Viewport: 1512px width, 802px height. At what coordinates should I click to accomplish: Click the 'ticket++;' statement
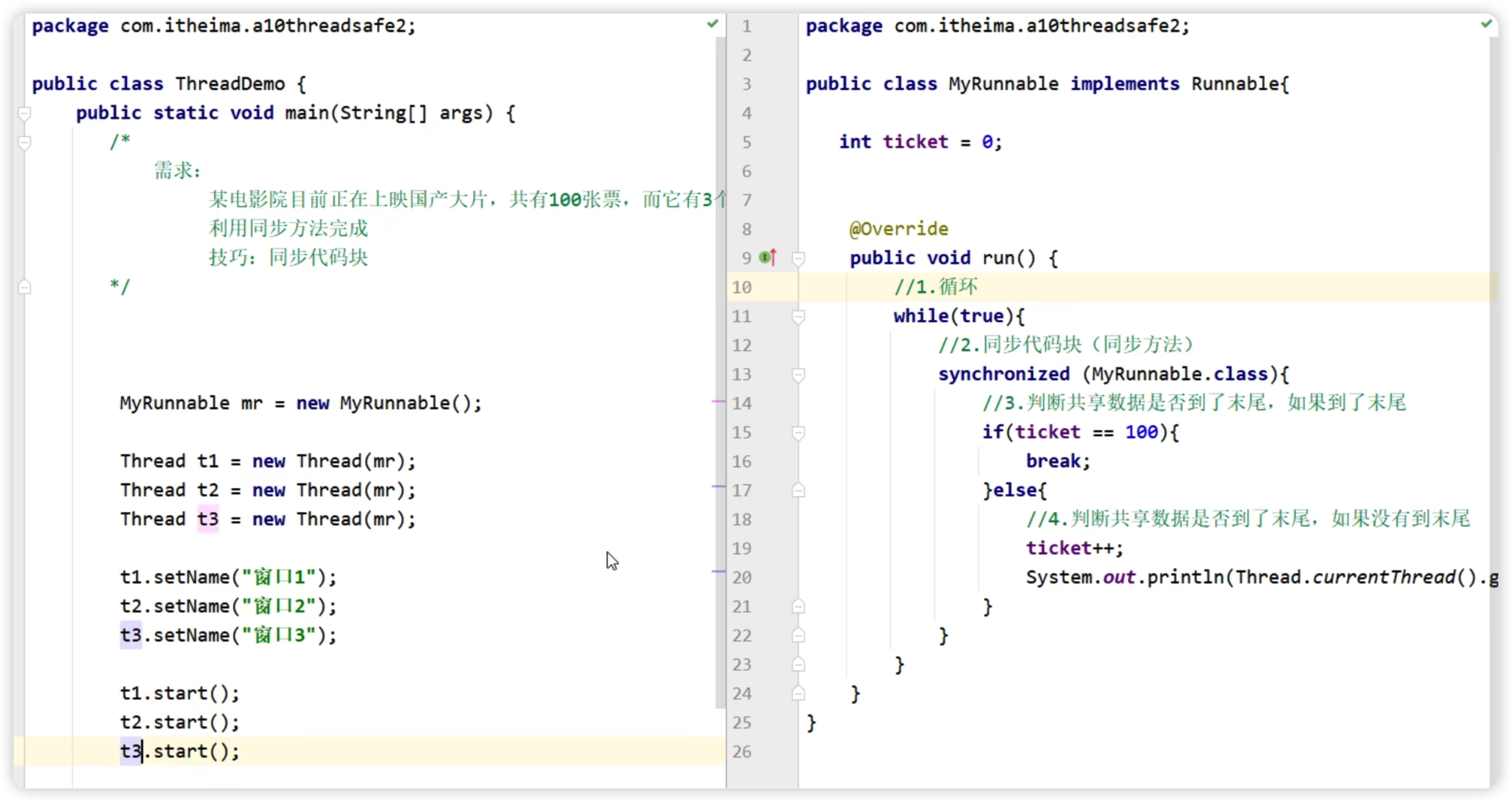(x=1074, y=548)
